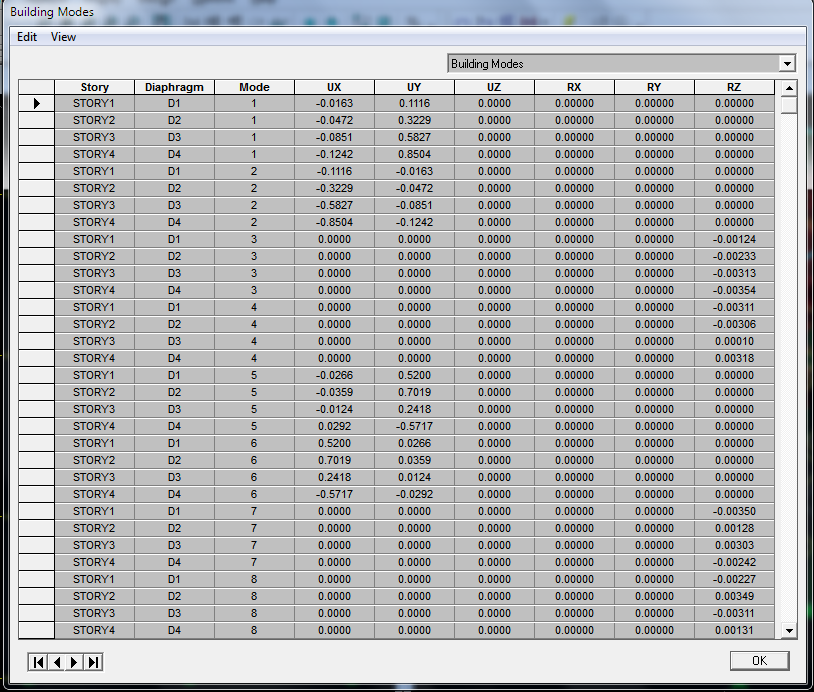Image resolution: width=814 pixels, height=692 pixels.
Task: Click RZ cell value -0.00354
Action: click(x=734, y=290)
